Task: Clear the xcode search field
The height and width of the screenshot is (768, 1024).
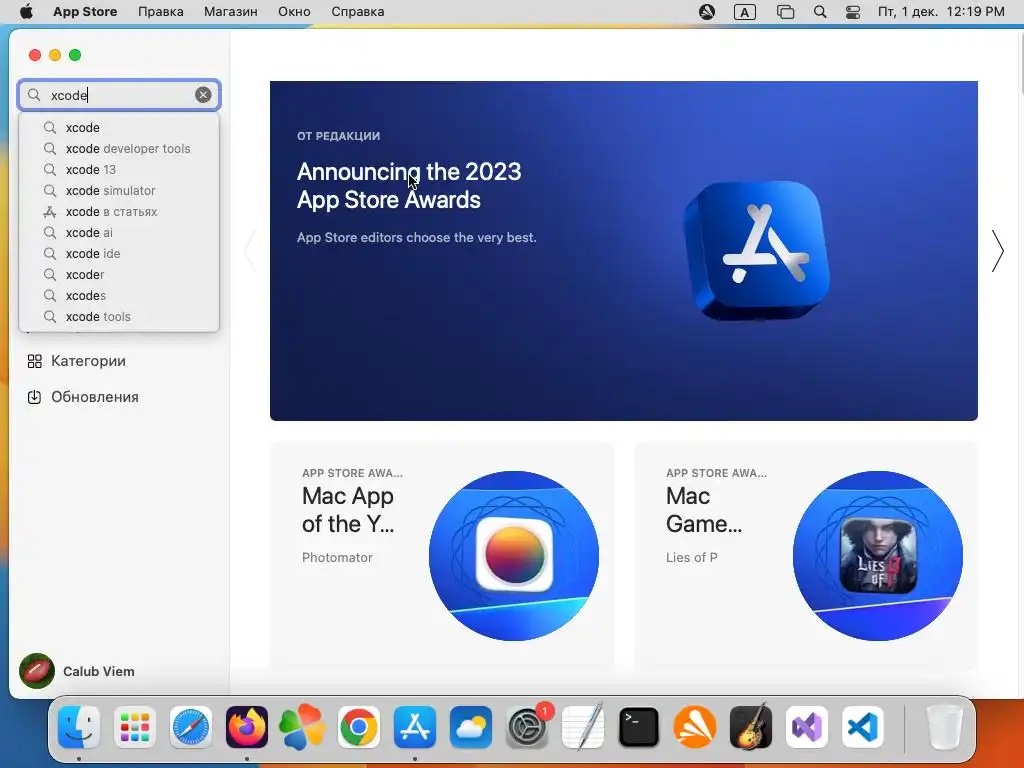Action: pyautogui.click(x=203, y=95)
